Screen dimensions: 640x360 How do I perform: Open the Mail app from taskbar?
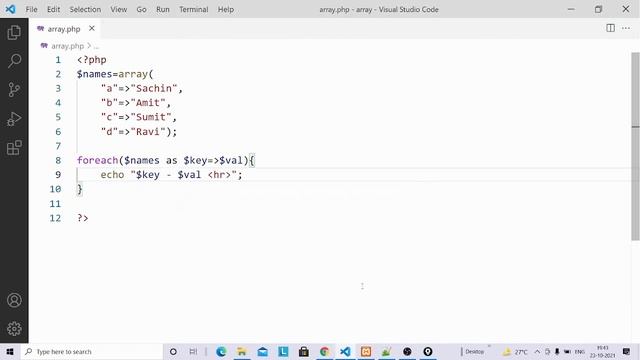262,351
